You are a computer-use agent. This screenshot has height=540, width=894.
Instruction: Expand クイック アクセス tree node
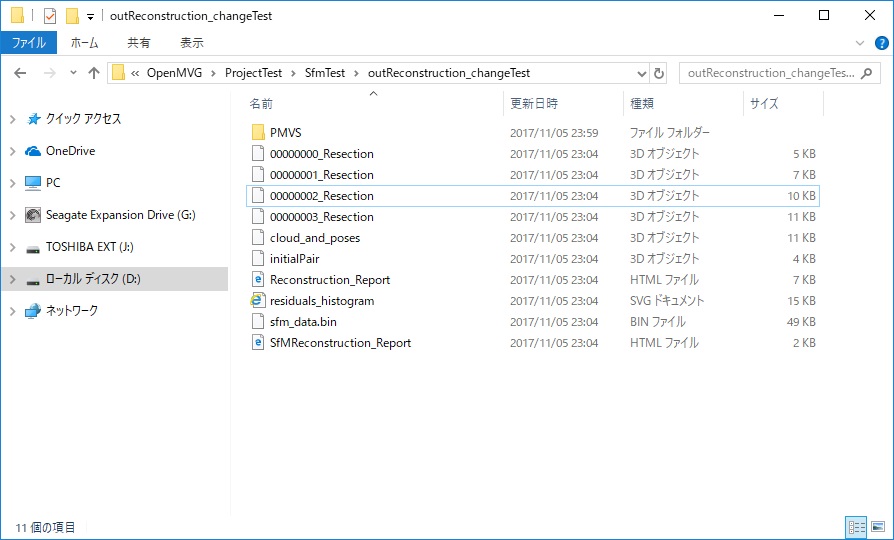click(13, 119)
